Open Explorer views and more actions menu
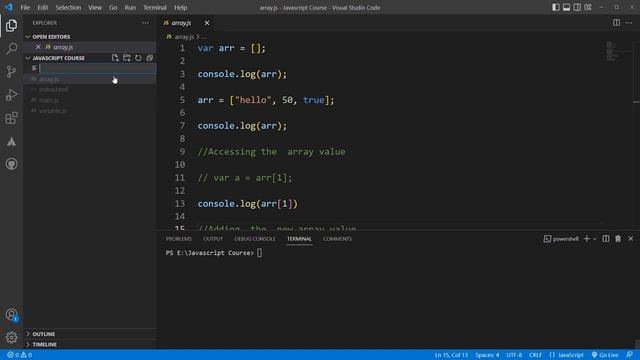Image resolution: width=640 pixels, height=360 pixels. pyautogui.click(x=145, y=23)
